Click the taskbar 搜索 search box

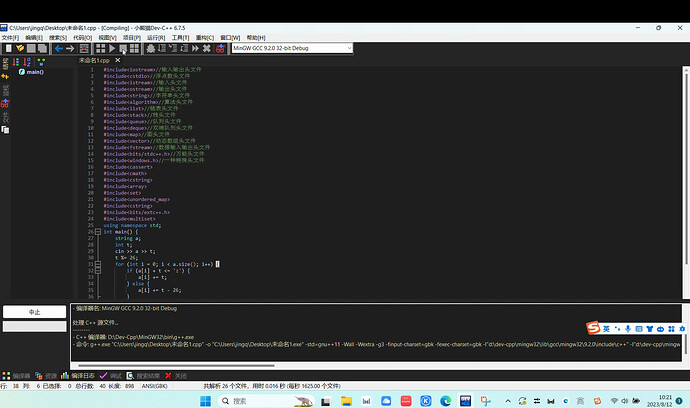pos(266,401)
